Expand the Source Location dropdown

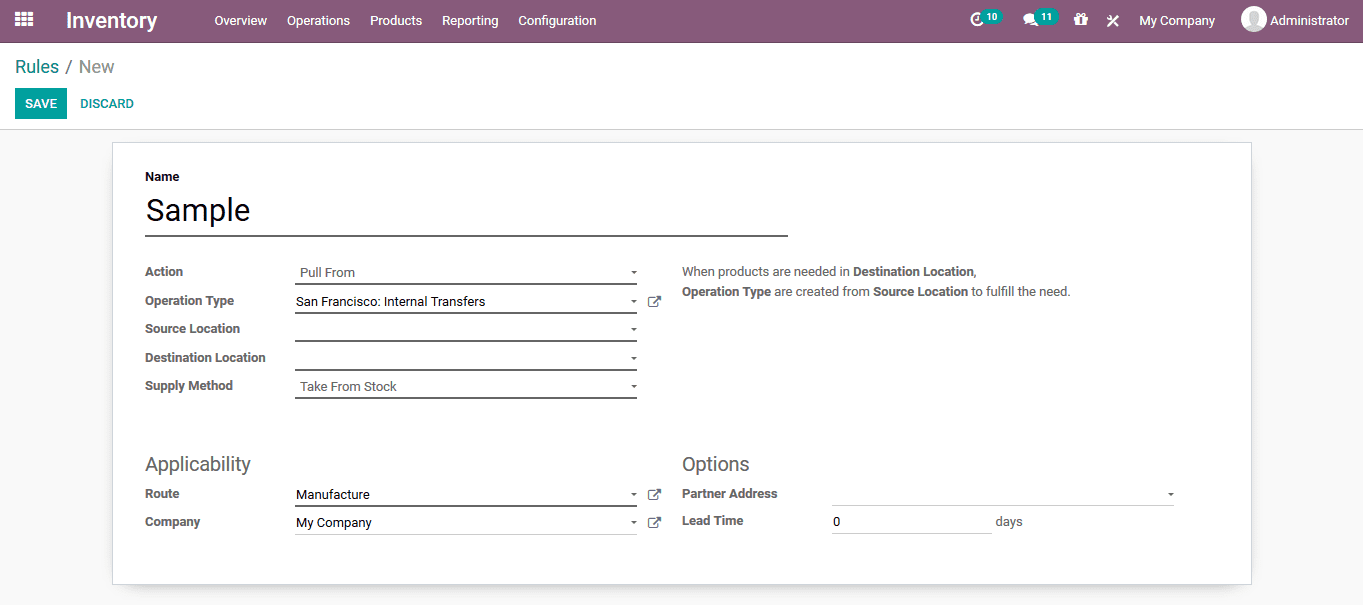pyautogui.click(x=632, y=329)
